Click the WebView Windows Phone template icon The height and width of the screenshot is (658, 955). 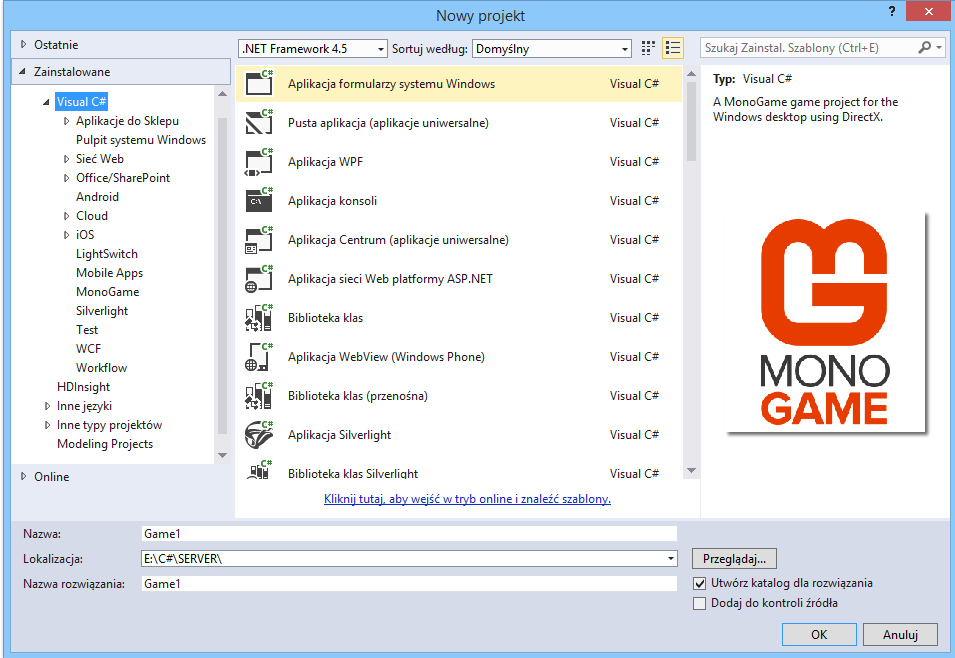coord(259,356)
